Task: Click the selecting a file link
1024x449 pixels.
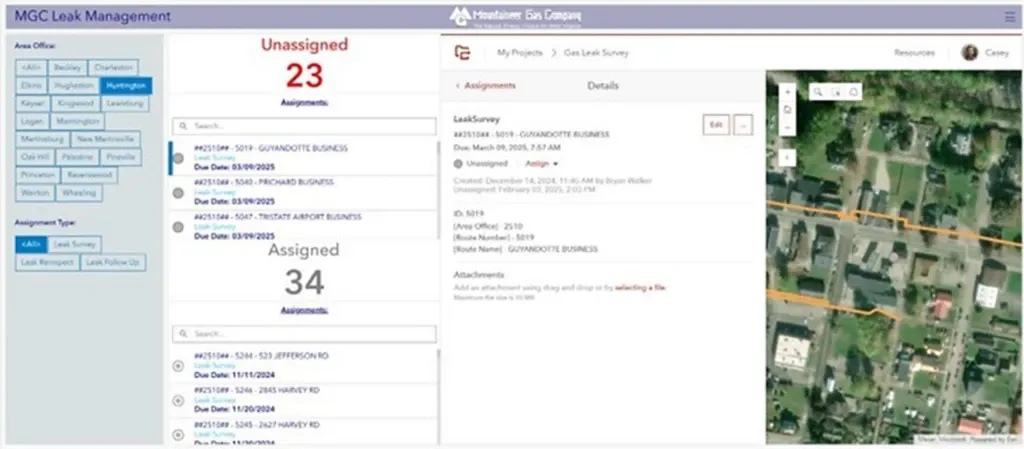Action: pyautogui.click(x=640, y=287)
